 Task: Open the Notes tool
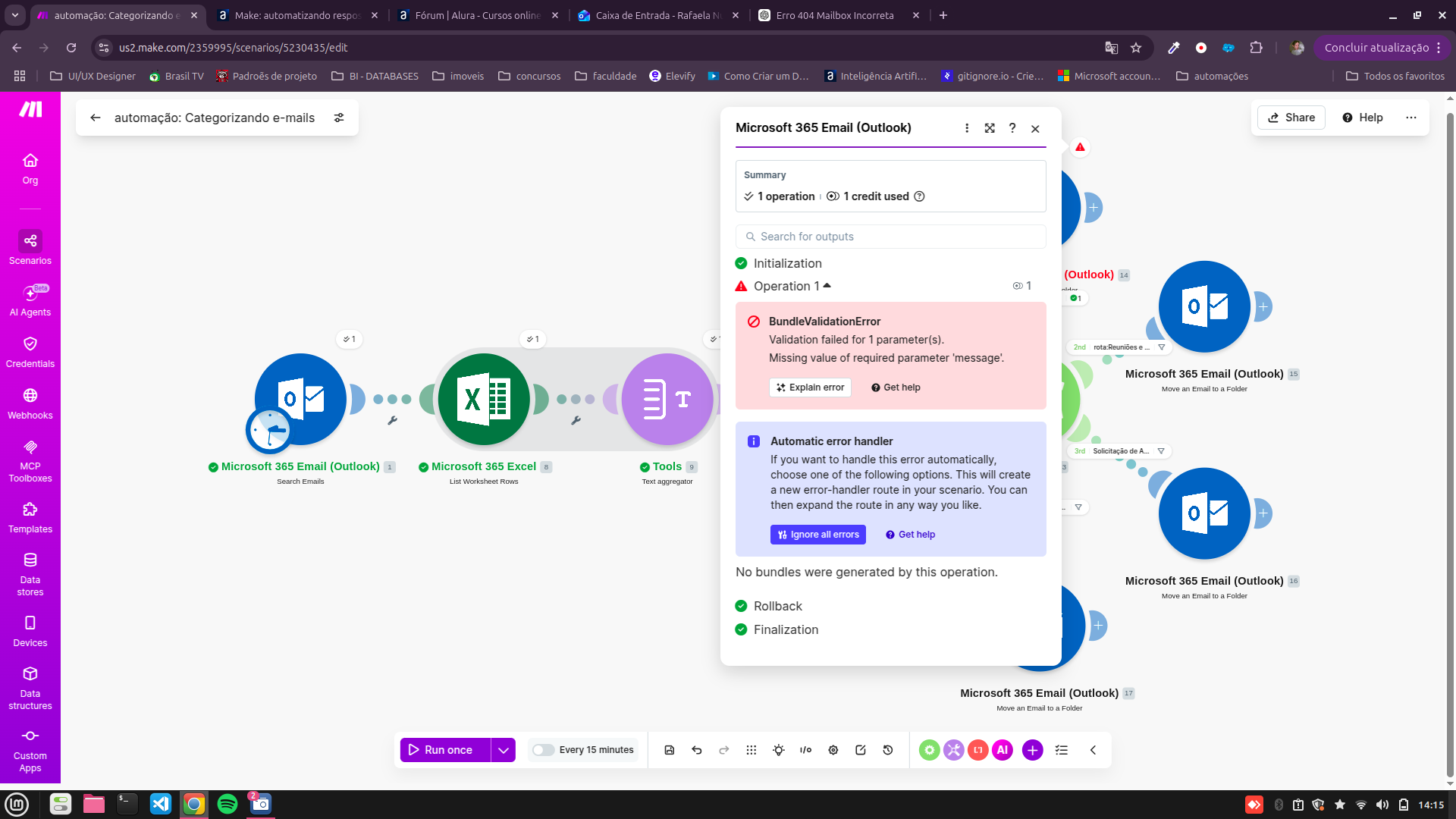coord(861,750)
